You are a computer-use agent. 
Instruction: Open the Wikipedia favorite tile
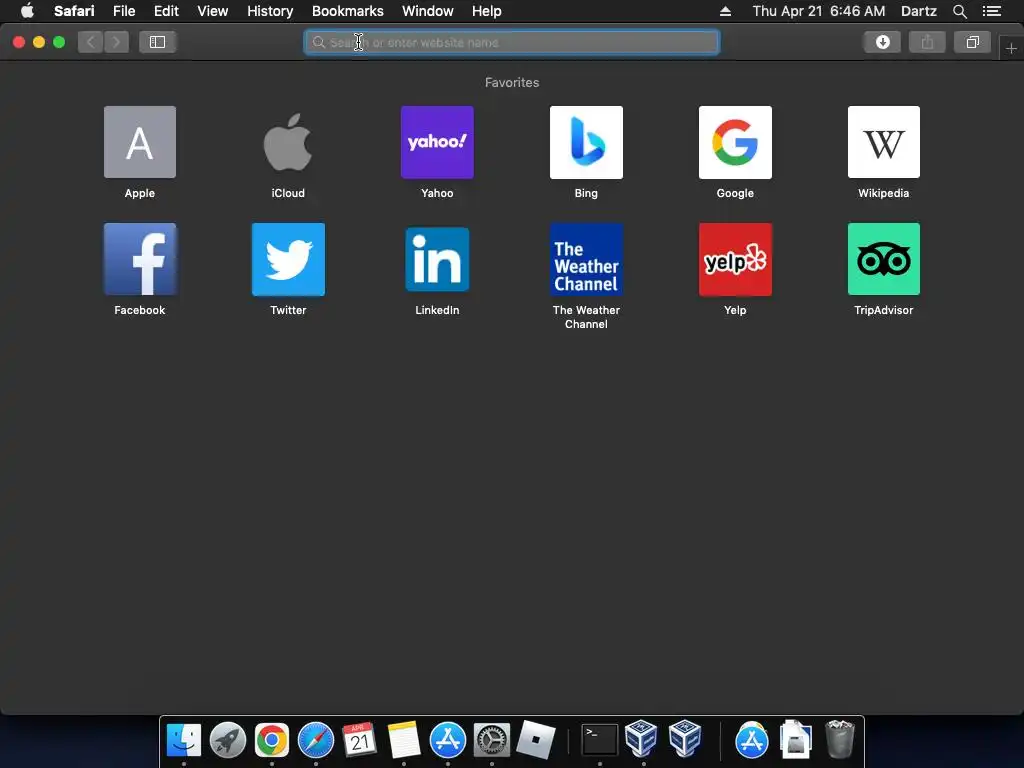coord(884,142)
